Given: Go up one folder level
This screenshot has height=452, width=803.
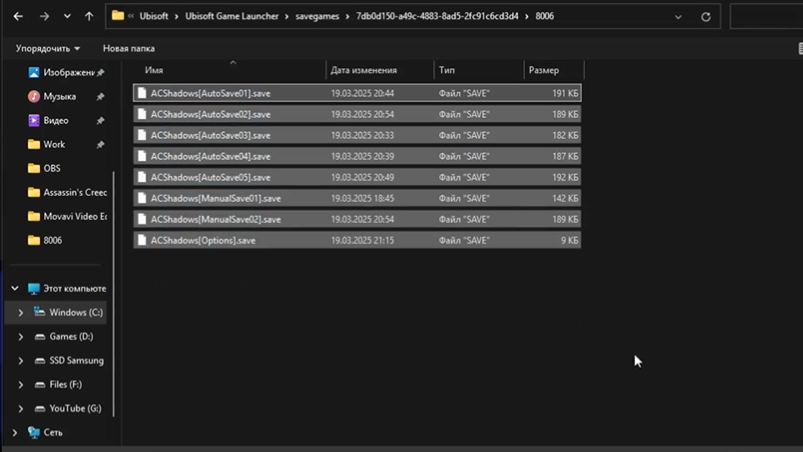Looking at the screenshot, I should click(89, 17).
